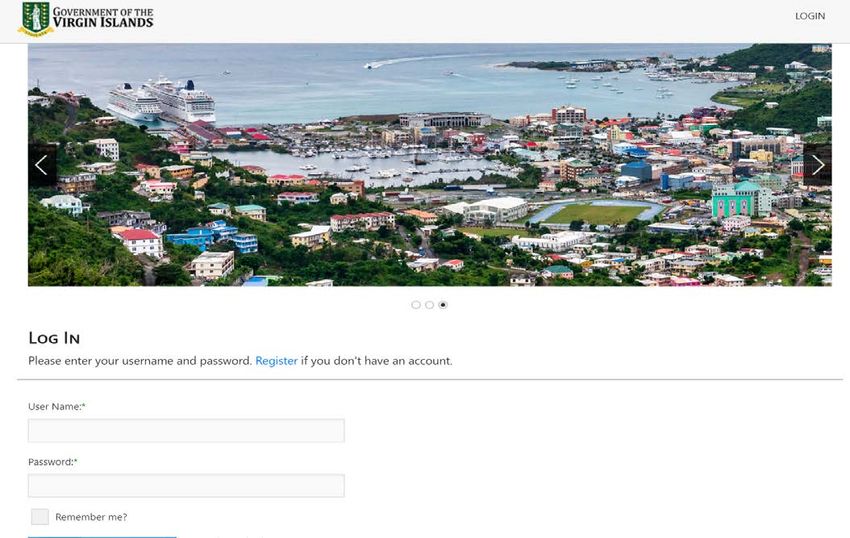This screenshot has width=850, height=538.
Task: Show the previous carousel slide
Action: click(x=42, y=165)
